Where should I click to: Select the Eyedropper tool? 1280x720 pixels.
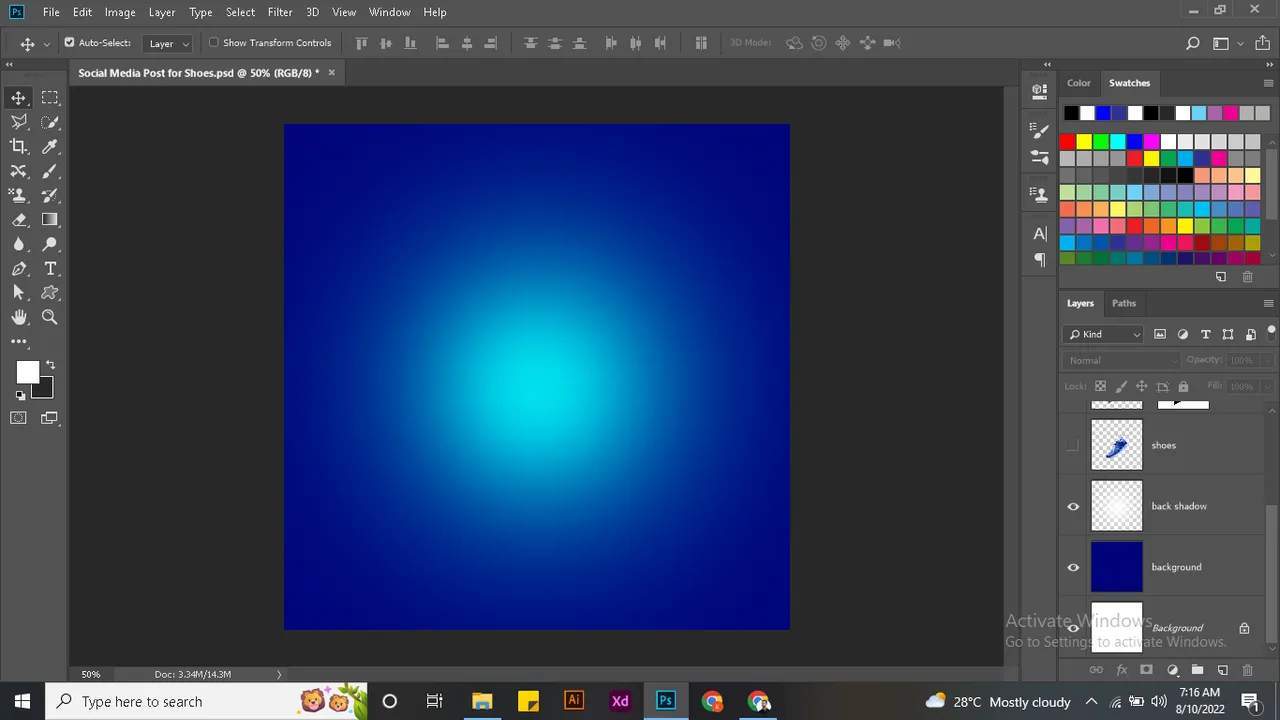point(50,146)
